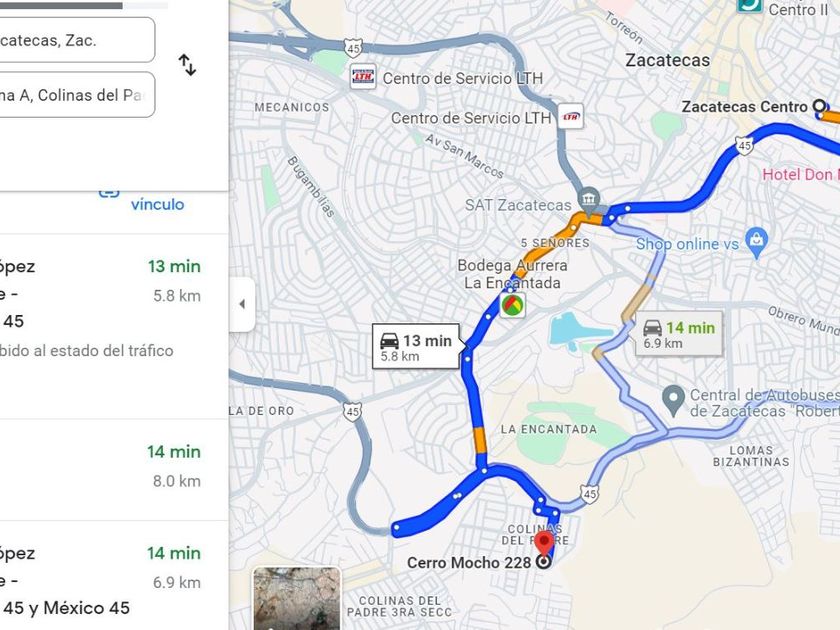Open Central de Autobuses location pin

click(673, 401)
